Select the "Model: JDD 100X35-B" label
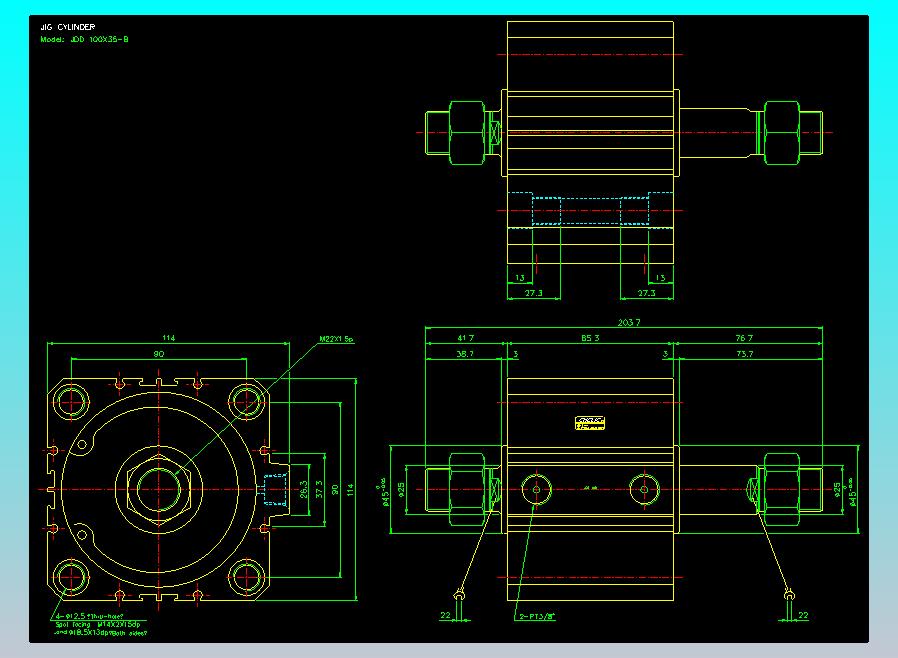This screenshot has height=658, width=898. (84, 39)
